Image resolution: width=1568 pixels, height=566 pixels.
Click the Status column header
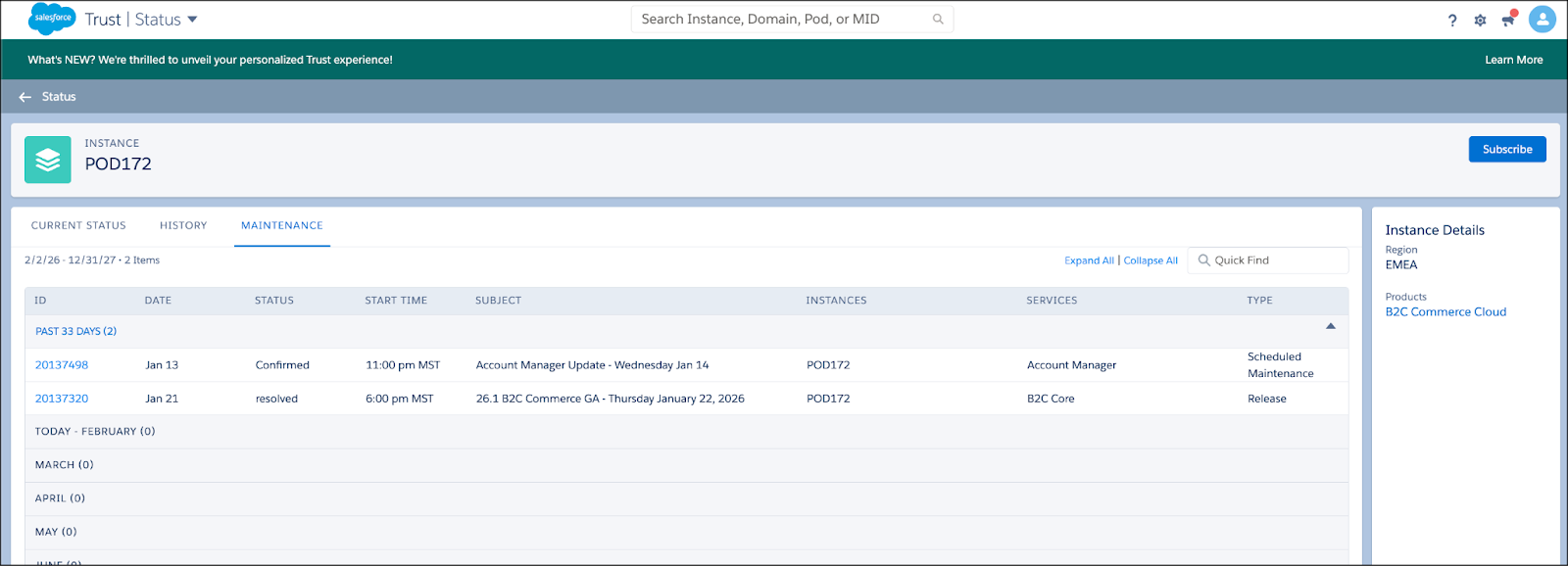pyautogui.click(x=274, y=301)
